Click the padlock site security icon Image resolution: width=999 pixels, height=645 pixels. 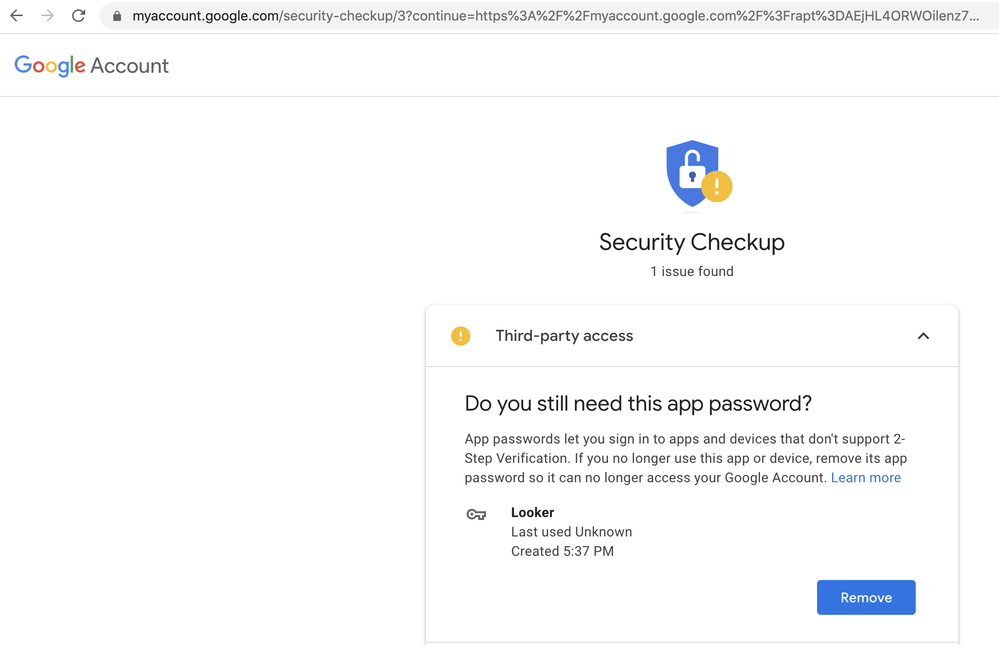click(117, 16)
